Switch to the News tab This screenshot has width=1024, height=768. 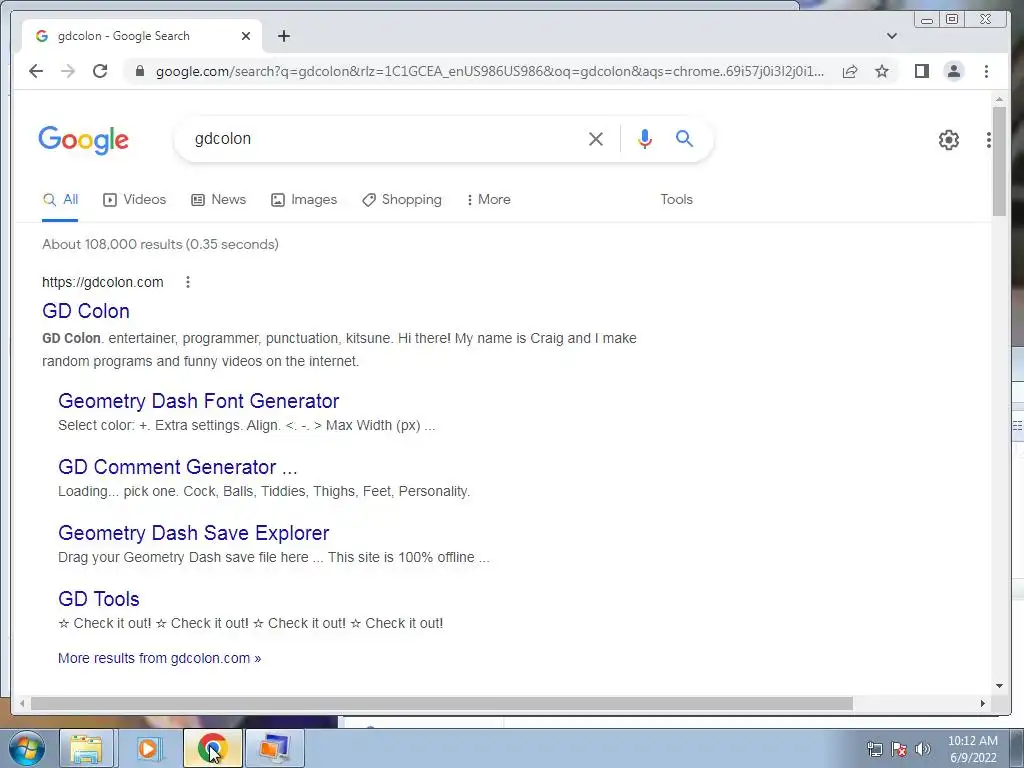(218, 200)
